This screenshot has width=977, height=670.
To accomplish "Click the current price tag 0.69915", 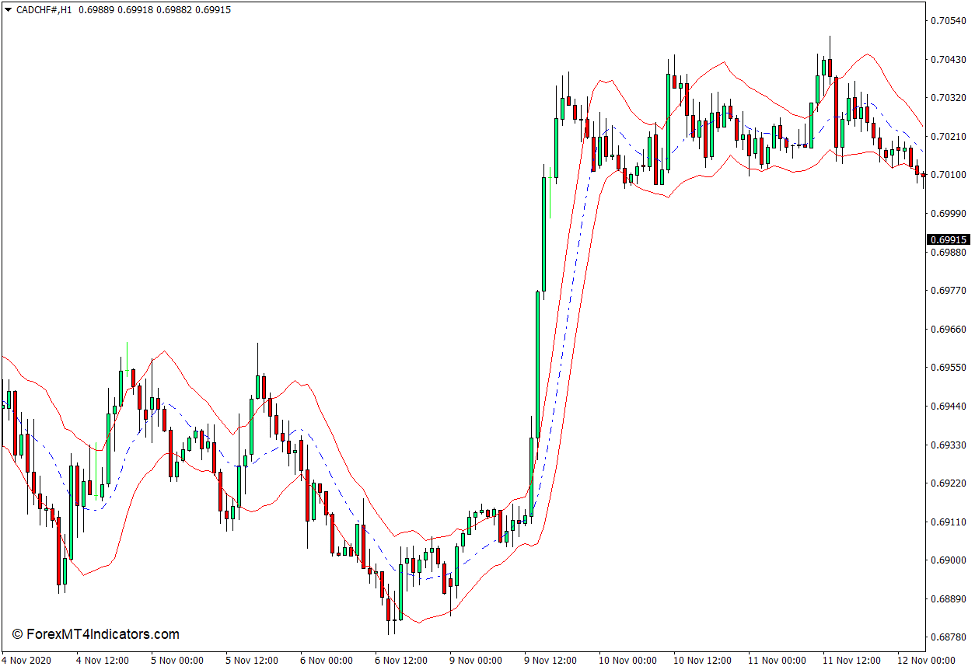I will point(948,240).
